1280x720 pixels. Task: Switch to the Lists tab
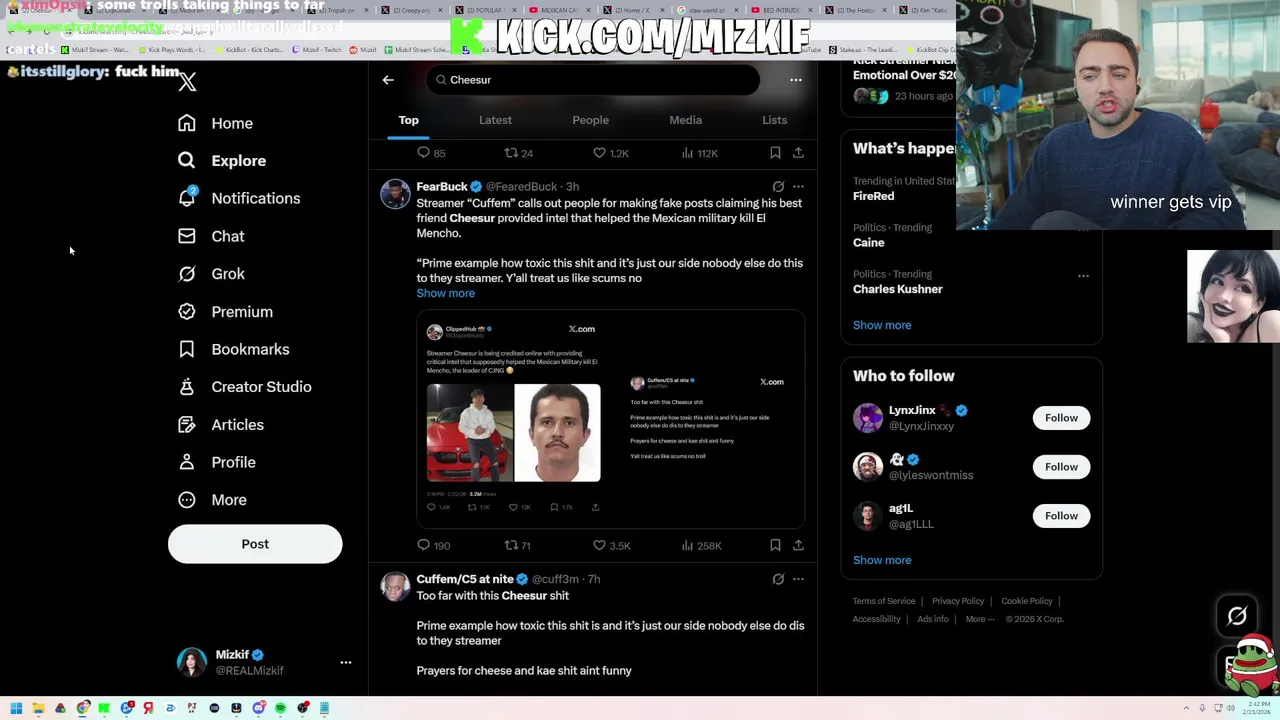coord(774,120)
